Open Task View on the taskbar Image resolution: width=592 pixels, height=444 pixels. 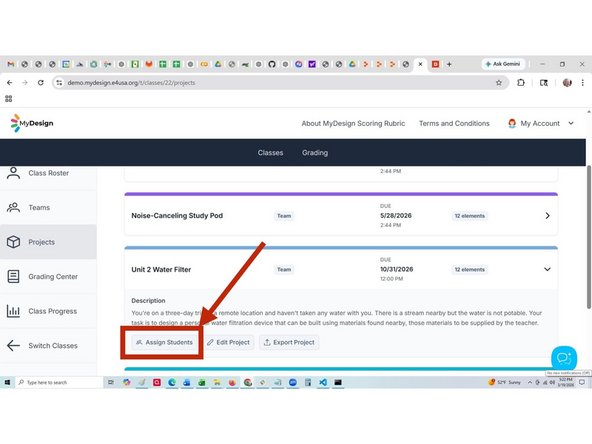click(111, 382)
